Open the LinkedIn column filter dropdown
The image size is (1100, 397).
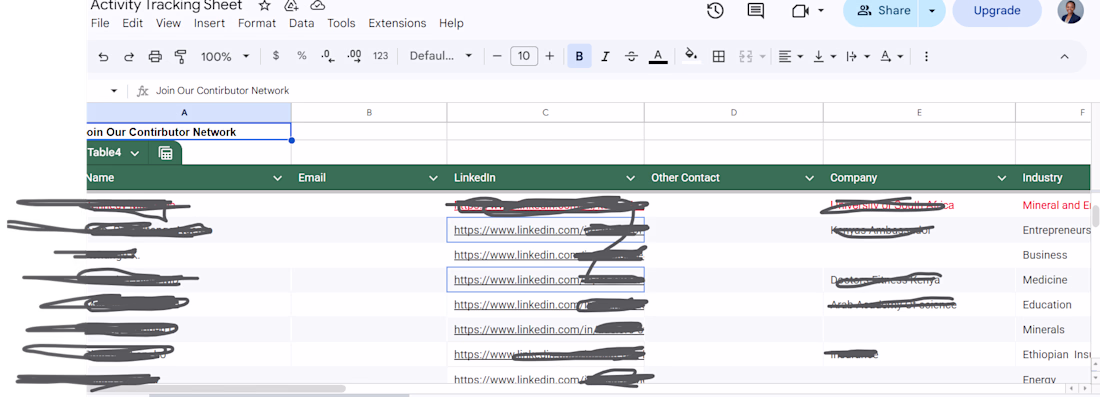[631, 178]
